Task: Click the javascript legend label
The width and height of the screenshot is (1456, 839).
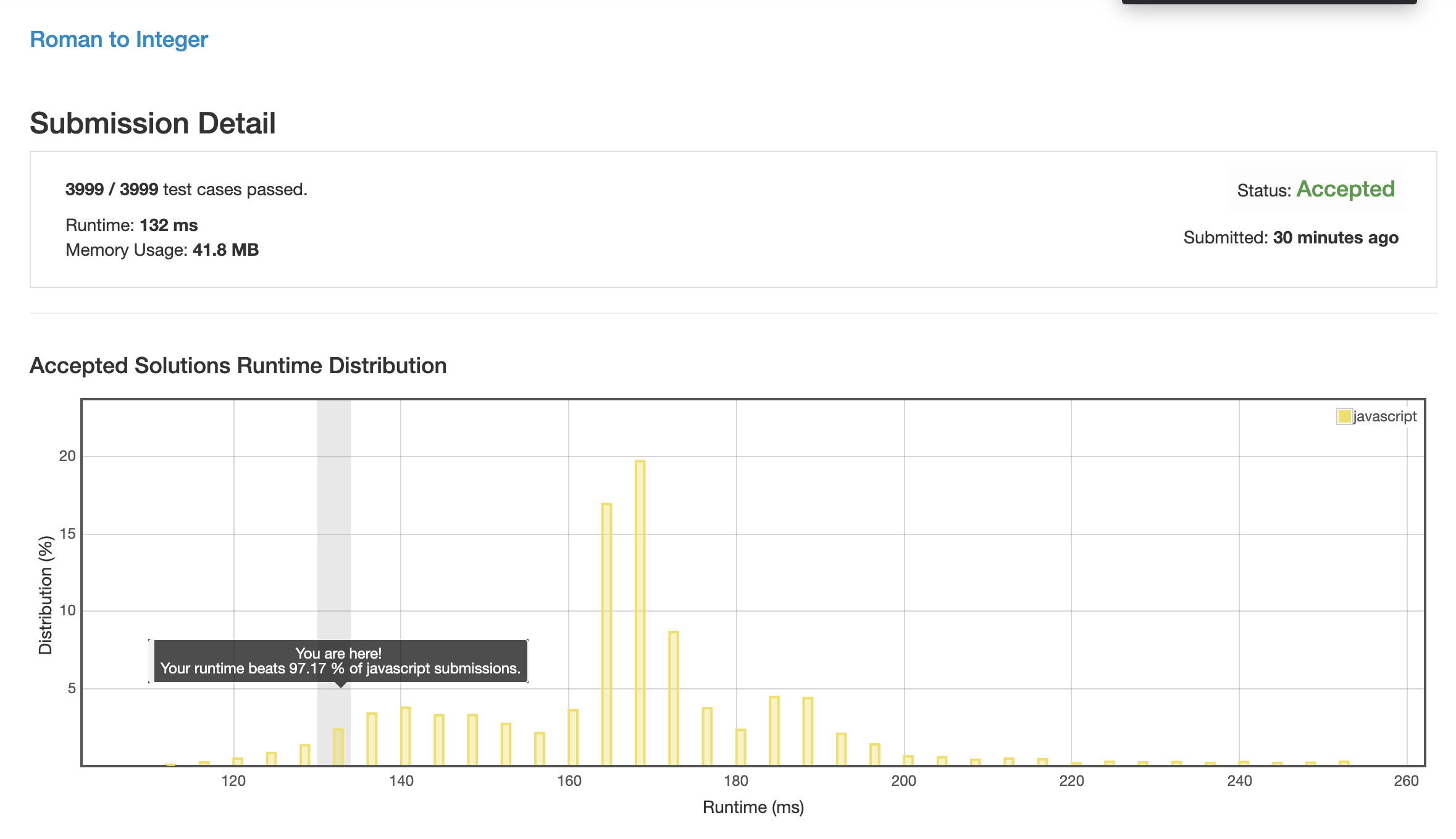Action: [x=1385, y=416]
